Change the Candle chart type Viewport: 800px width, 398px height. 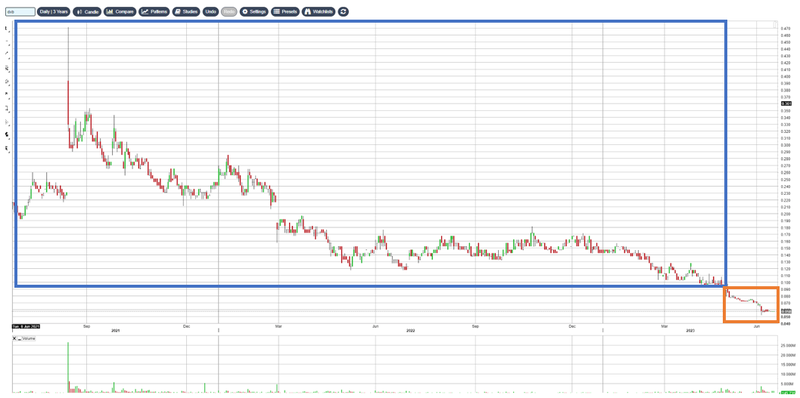point(87,11)
